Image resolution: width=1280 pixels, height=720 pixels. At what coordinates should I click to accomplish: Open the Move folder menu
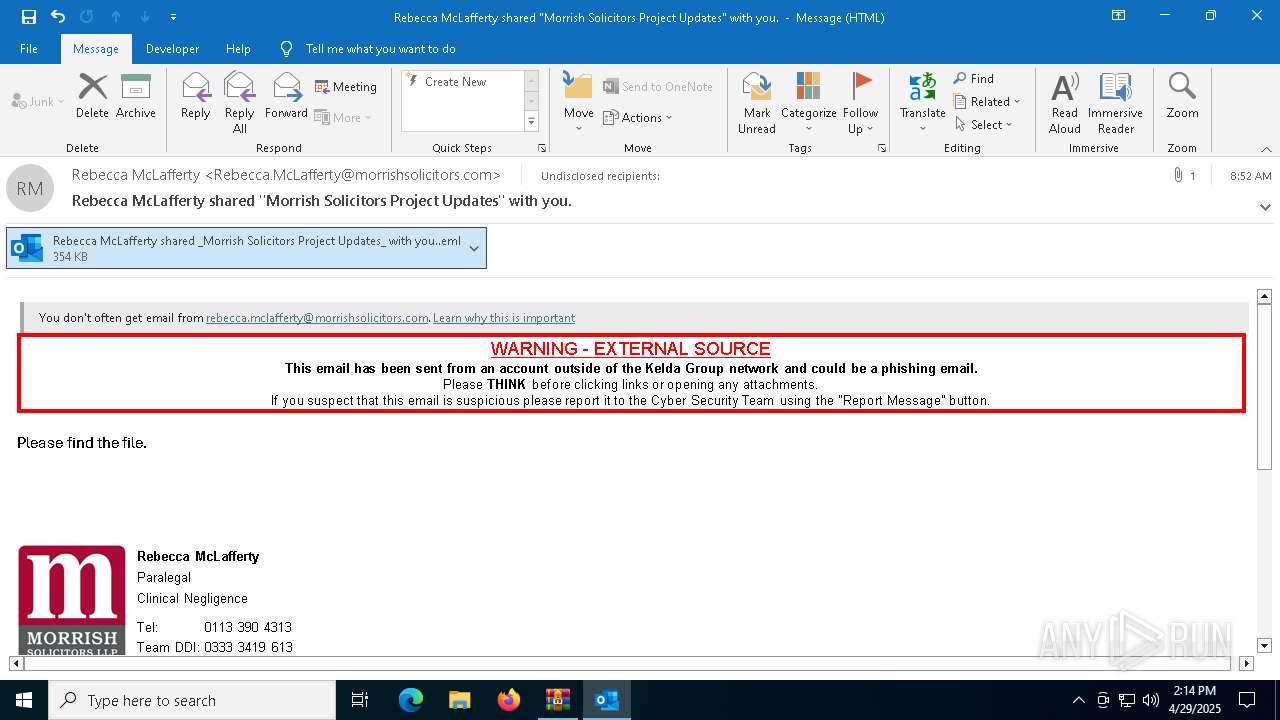click(579, 102)
